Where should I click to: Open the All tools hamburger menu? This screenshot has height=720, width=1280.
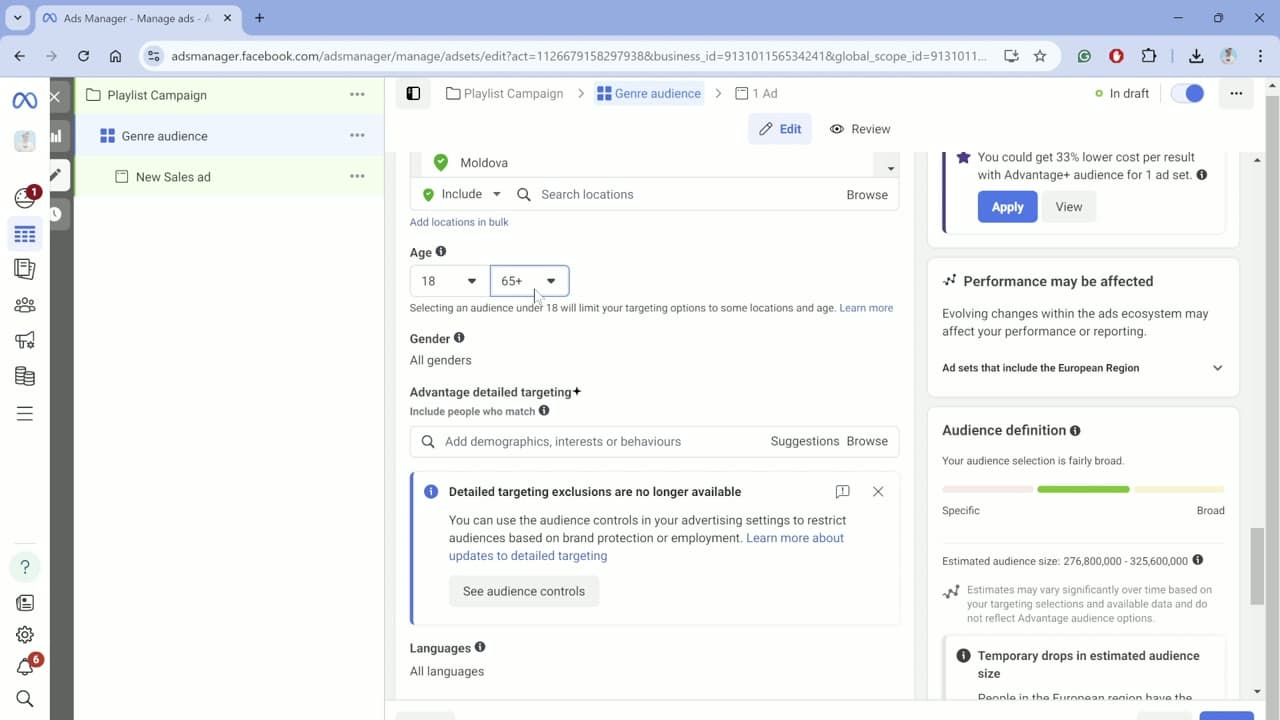pos(25,414)
